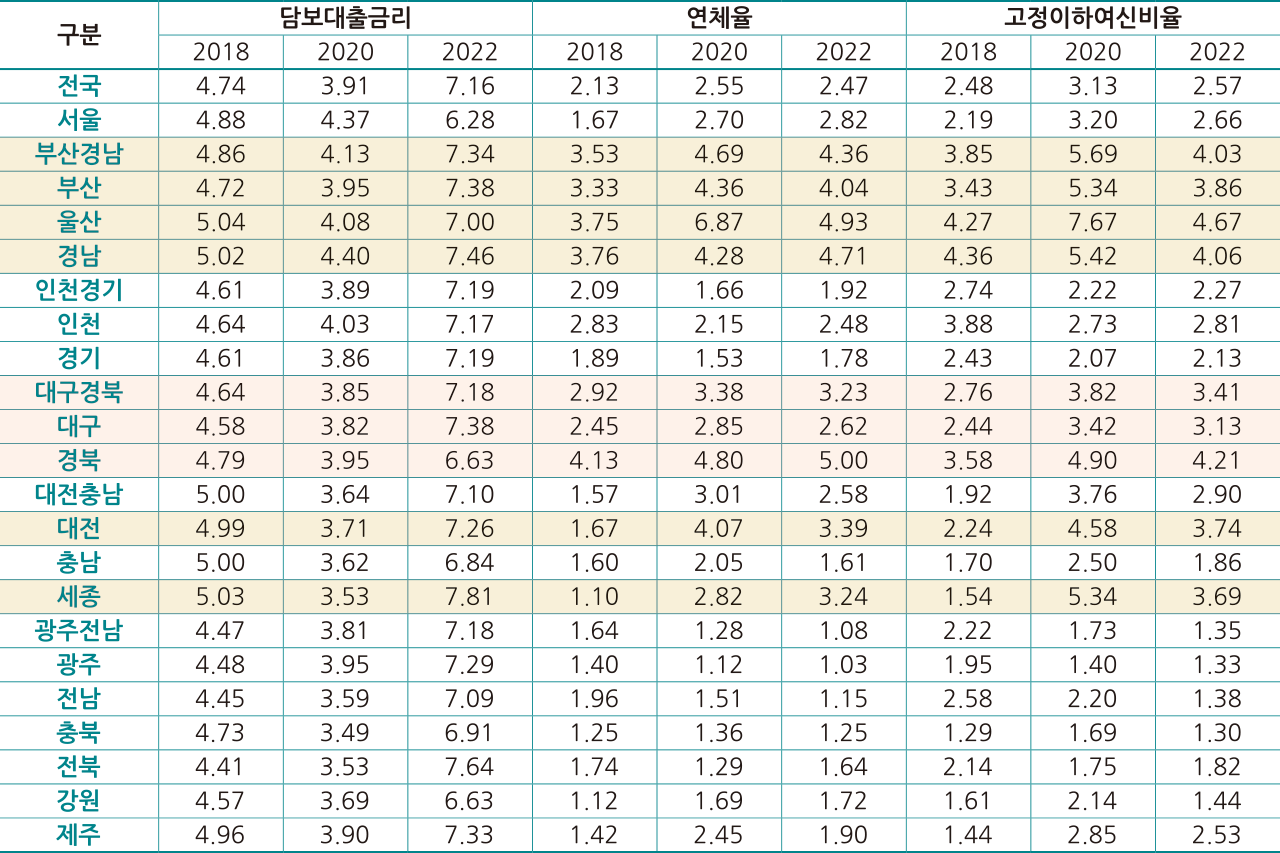This screenshot has width=1280, height=853.
Task: Click the 구분 header cell
Action: coord(79,34)
